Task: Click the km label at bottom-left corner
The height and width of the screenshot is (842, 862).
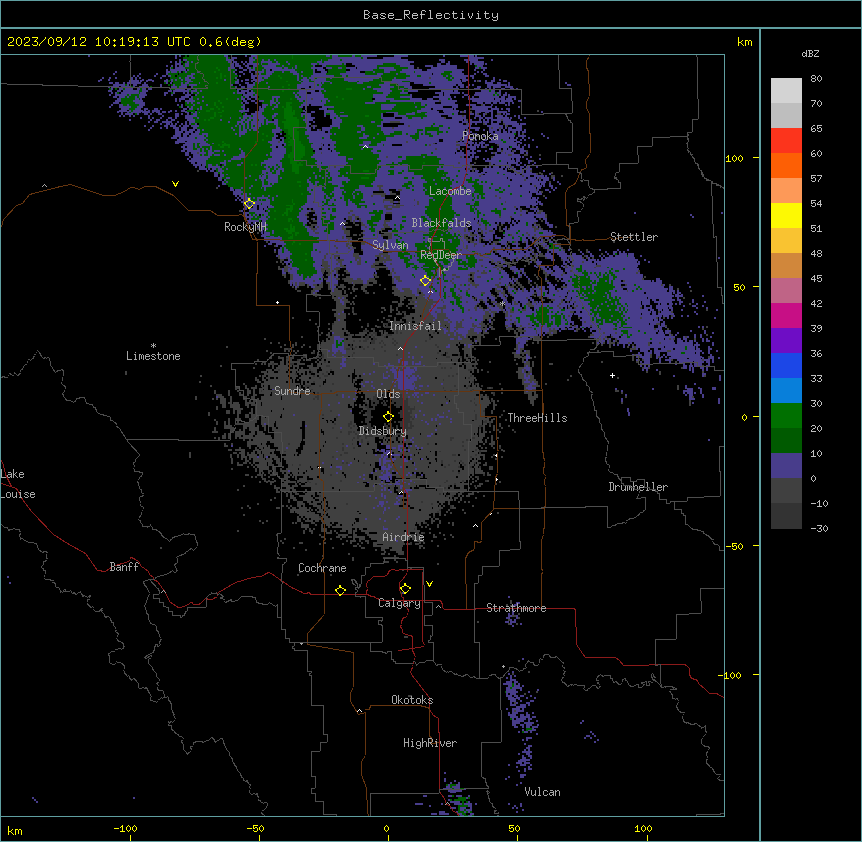Action: [x=15, y=831]
